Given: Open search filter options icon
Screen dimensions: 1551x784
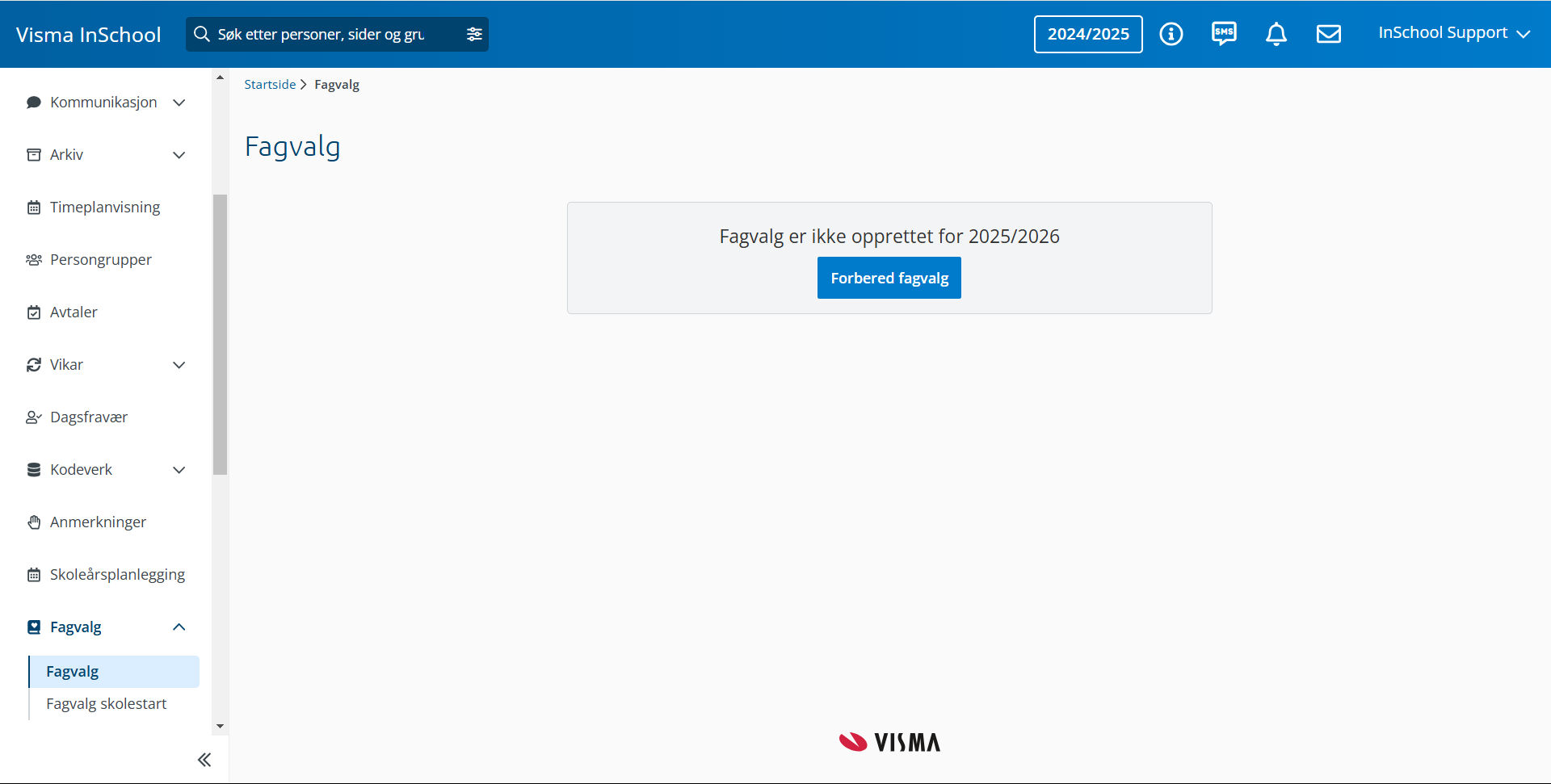Looking at the screenshot, I should click(x=474, y=34).
